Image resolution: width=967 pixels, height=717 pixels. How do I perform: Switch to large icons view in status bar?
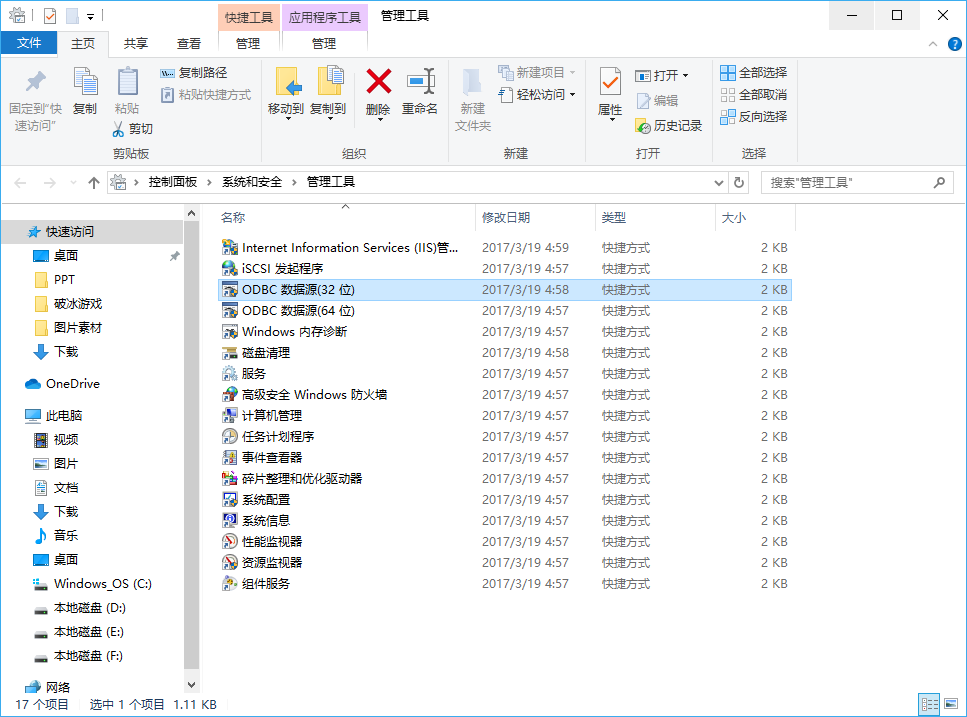coord(950,704)
